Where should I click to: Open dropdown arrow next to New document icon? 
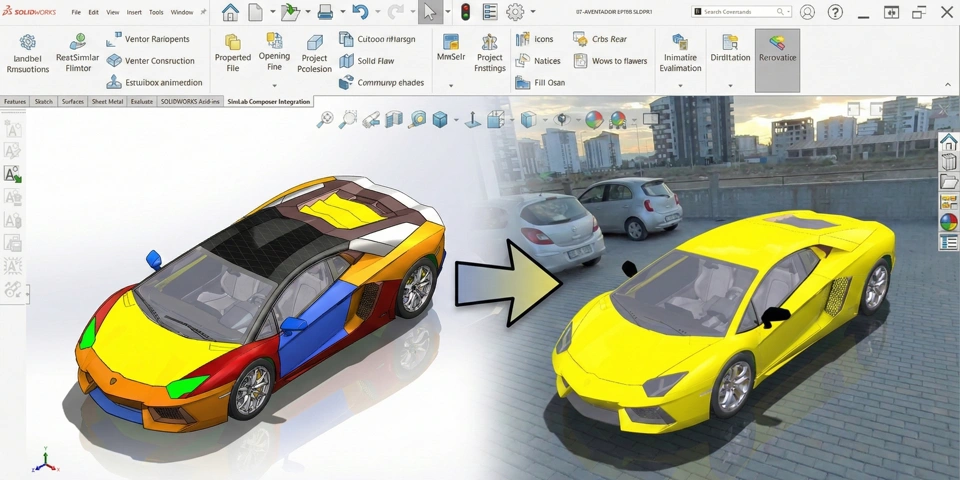pyautogui.click(x=272, y=12)
